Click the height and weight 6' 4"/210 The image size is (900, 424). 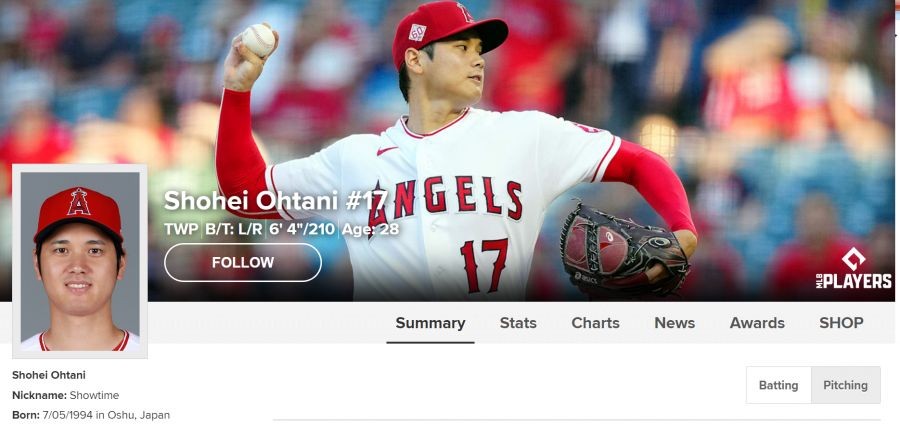[302, 229]
